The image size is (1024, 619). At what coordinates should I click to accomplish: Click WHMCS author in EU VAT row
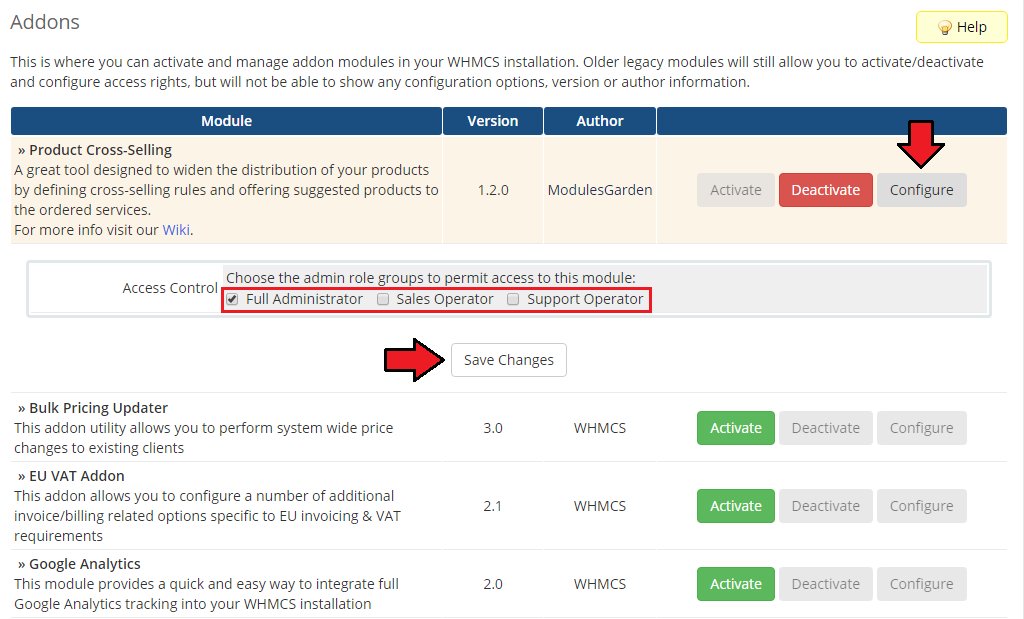(600, 506)
